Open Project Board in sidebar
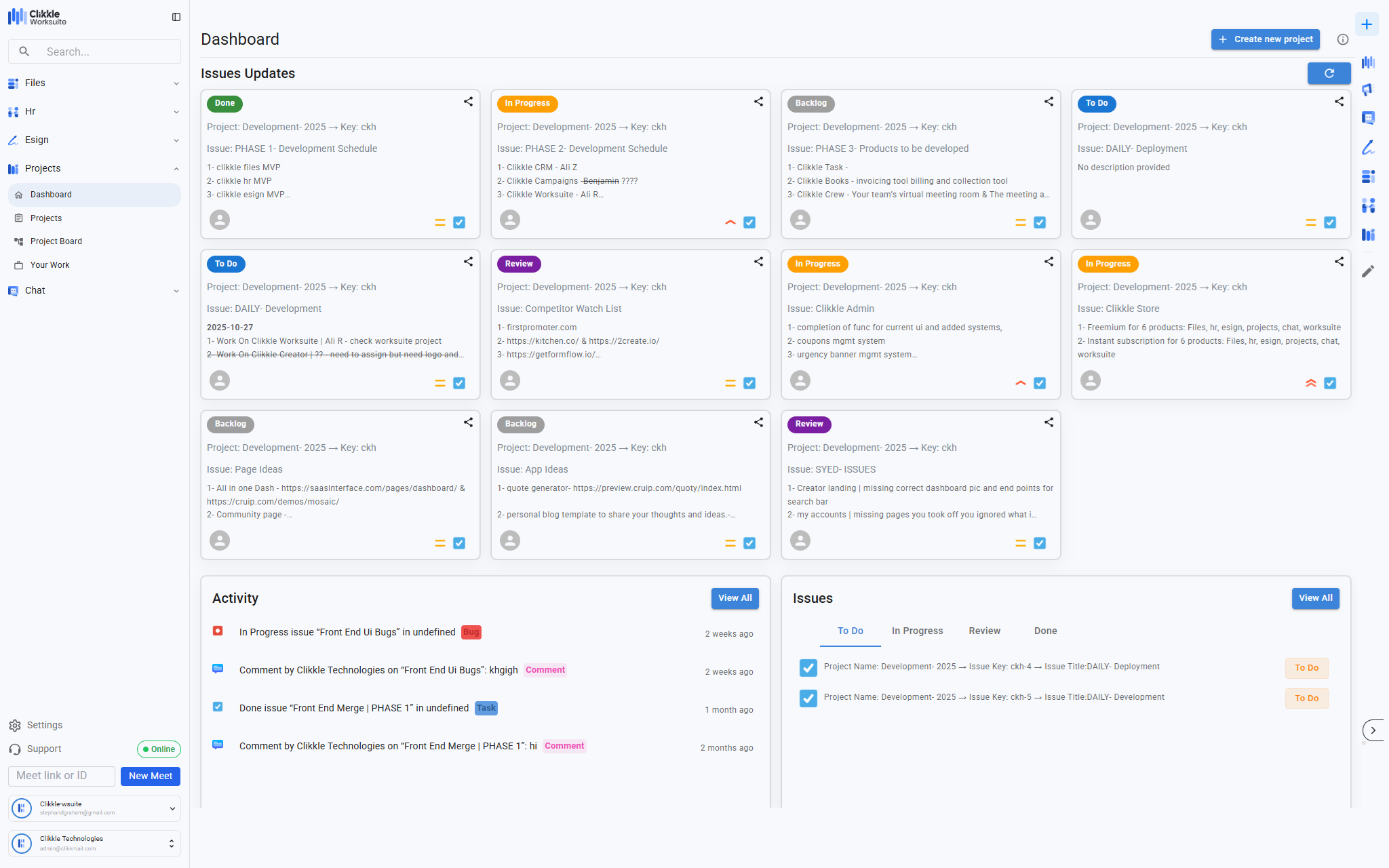 point(56,241)
